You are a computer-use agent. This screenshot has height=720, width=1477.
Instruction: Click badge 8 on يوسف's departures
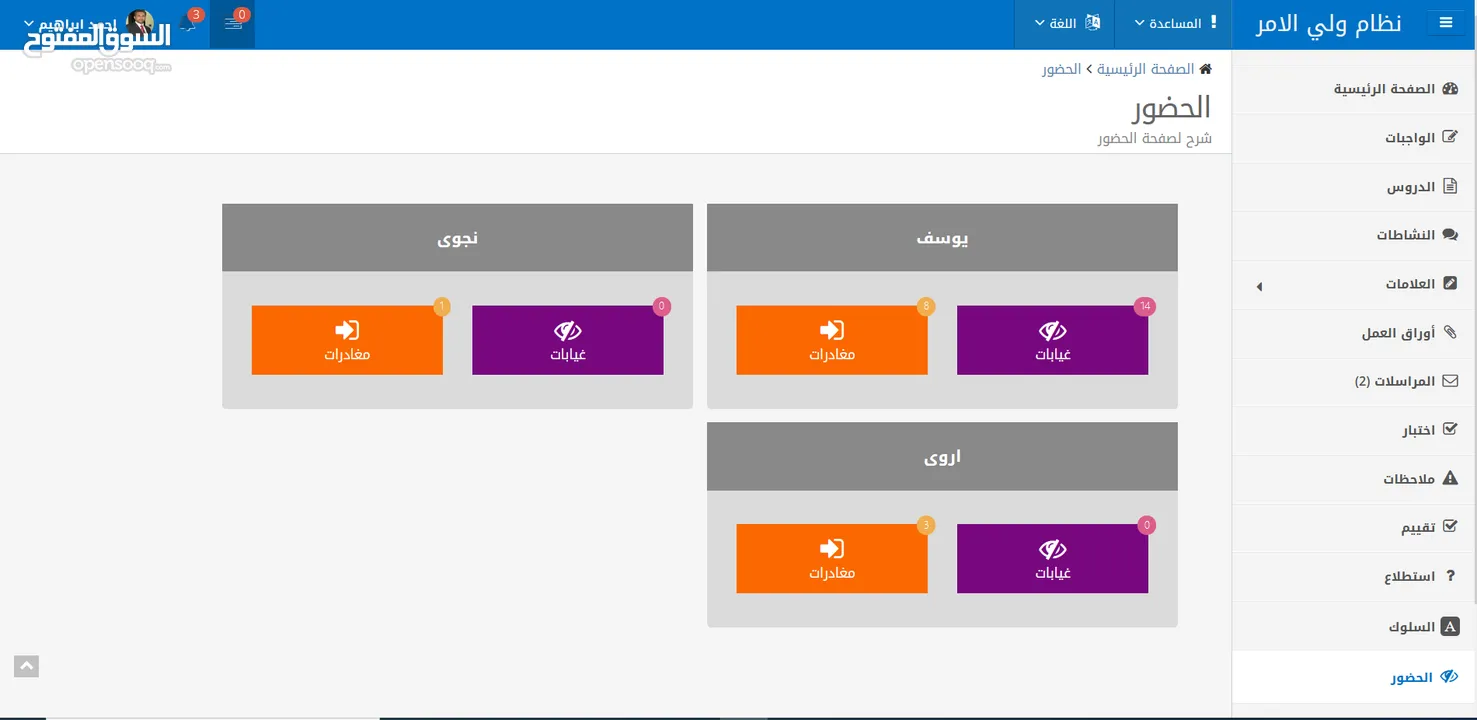click(926, 306)
